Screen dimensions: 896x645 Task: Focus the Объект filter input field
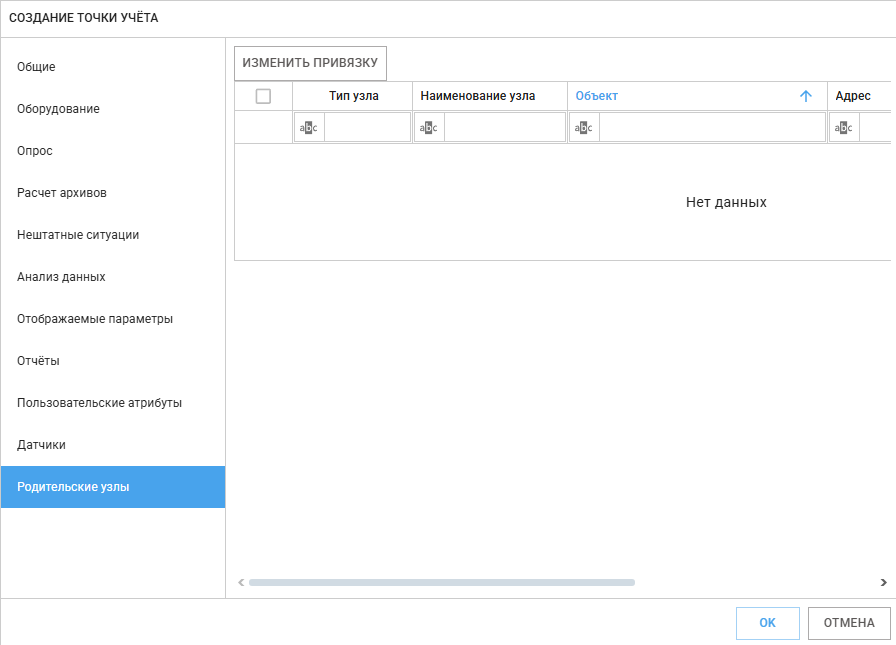pyautogui.click(x=711, y=128)
